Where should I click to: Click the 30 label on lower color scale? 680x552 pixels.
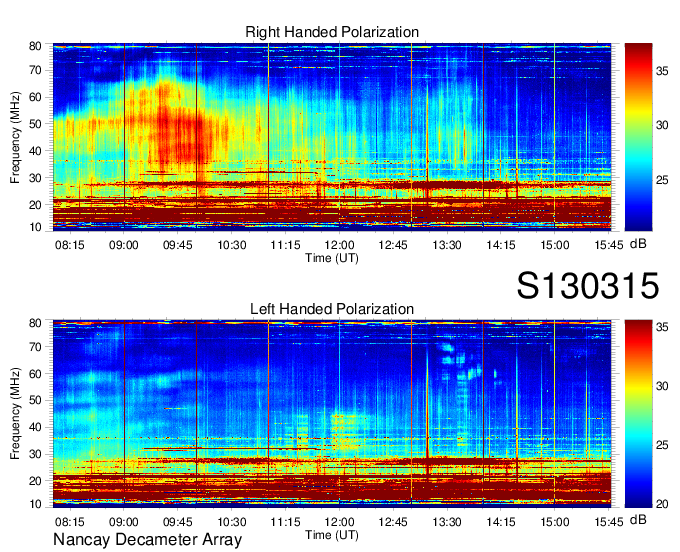coord(662,386)
